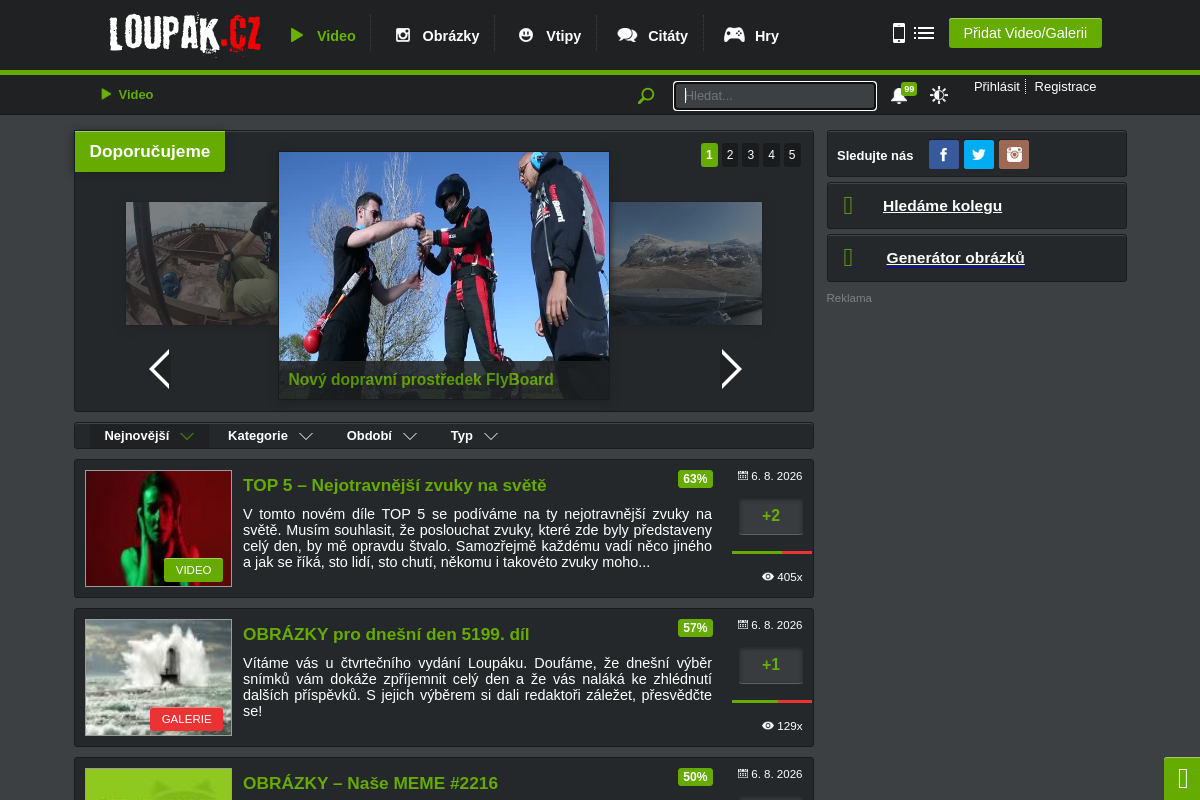1200x800 pixels.
Task: Open Generátor obrázků link
Action: [x=955, y=258]
